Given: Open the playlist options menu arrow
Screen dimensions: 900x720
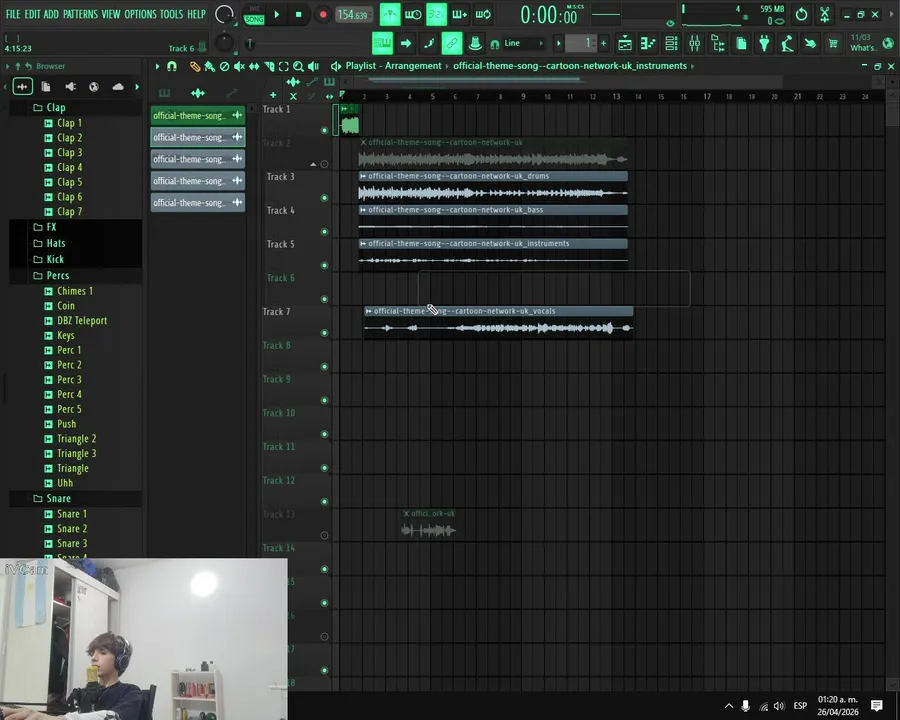Looking at the screenshot, I should coord(157,67).
